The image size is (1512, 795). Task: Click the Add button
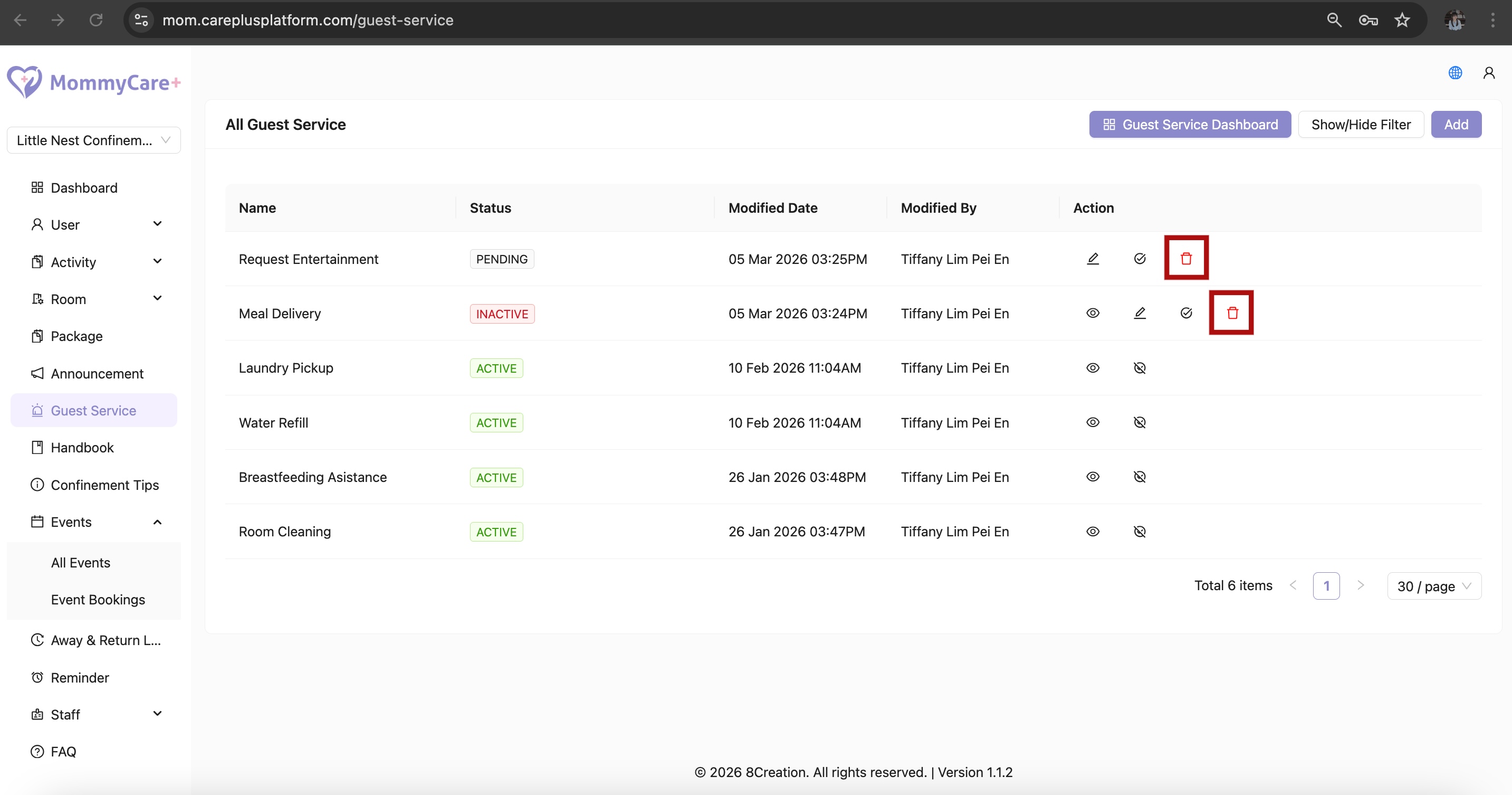click(x=1456, y=125)
